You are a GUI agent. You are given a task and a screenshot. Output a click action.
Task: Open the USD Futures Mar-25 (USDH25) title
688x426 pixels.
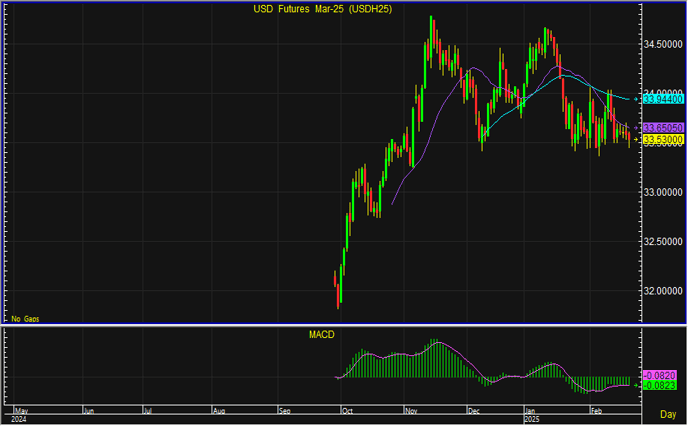pyautogui.click(x=321, y=10)
